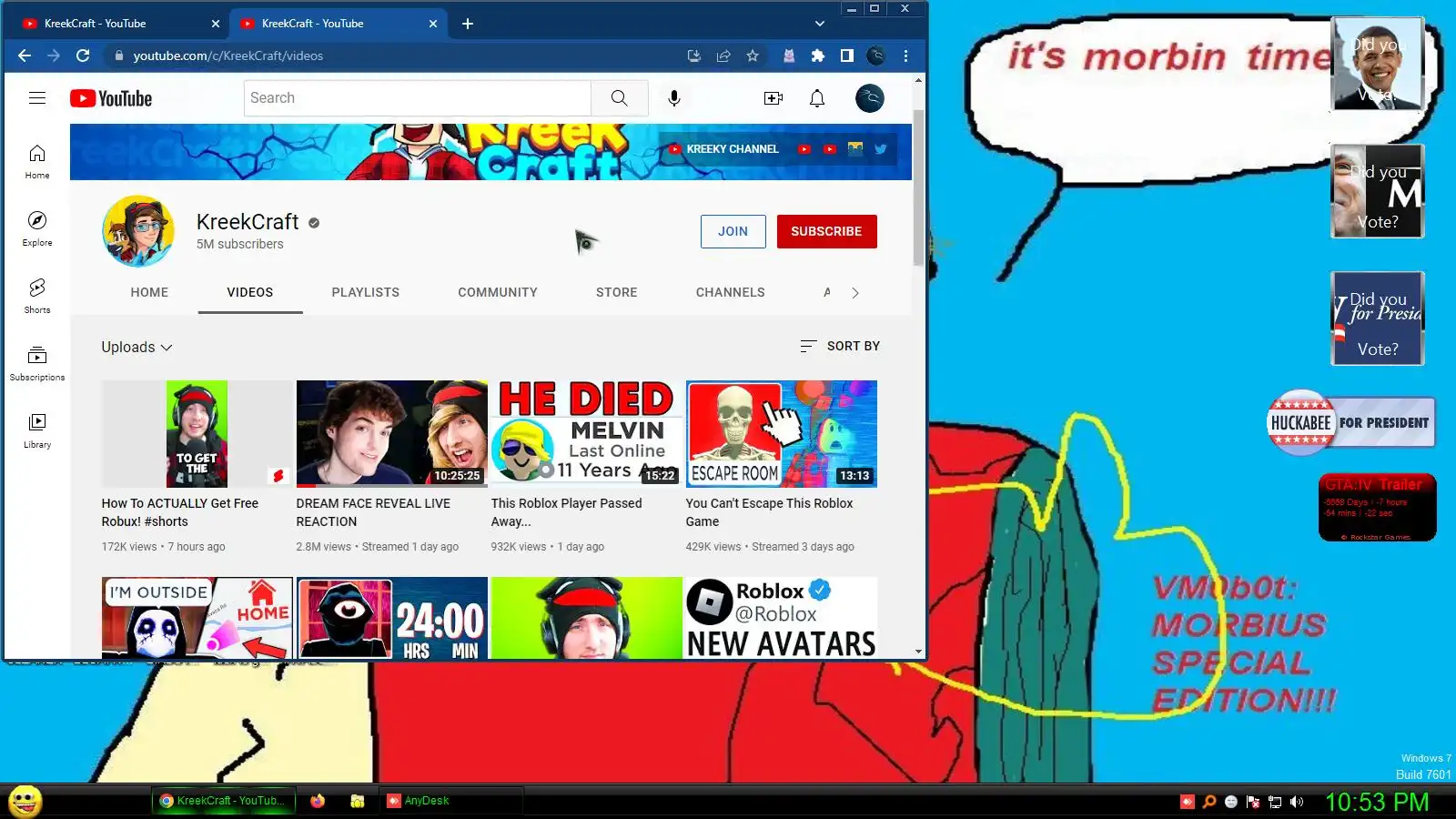Open the notifications bell
This screenshot has height=819, width=1456.
click(x=817, y=98)
